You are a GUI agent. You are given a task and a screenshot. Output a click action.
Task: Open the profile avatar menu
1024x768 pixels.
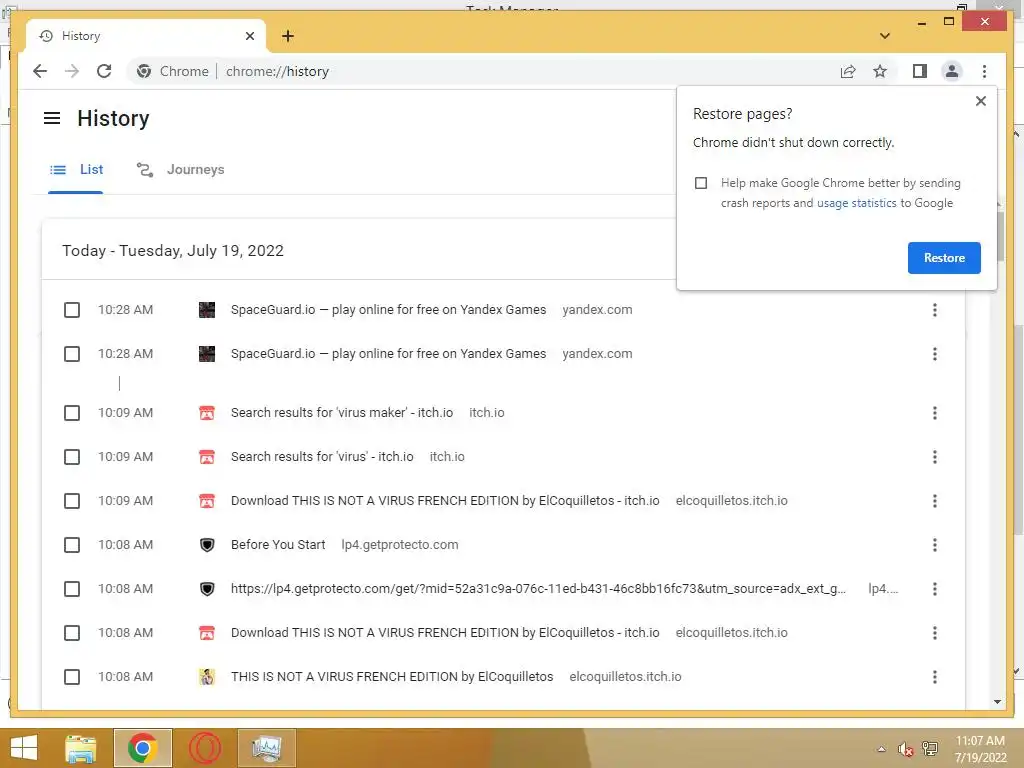[x=952, y=71]
